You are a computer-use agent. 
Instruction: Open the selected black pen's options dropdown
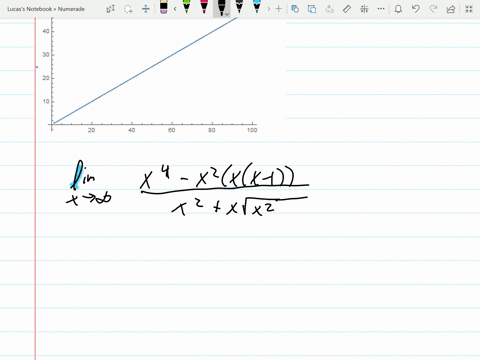(x=227, y=14)
